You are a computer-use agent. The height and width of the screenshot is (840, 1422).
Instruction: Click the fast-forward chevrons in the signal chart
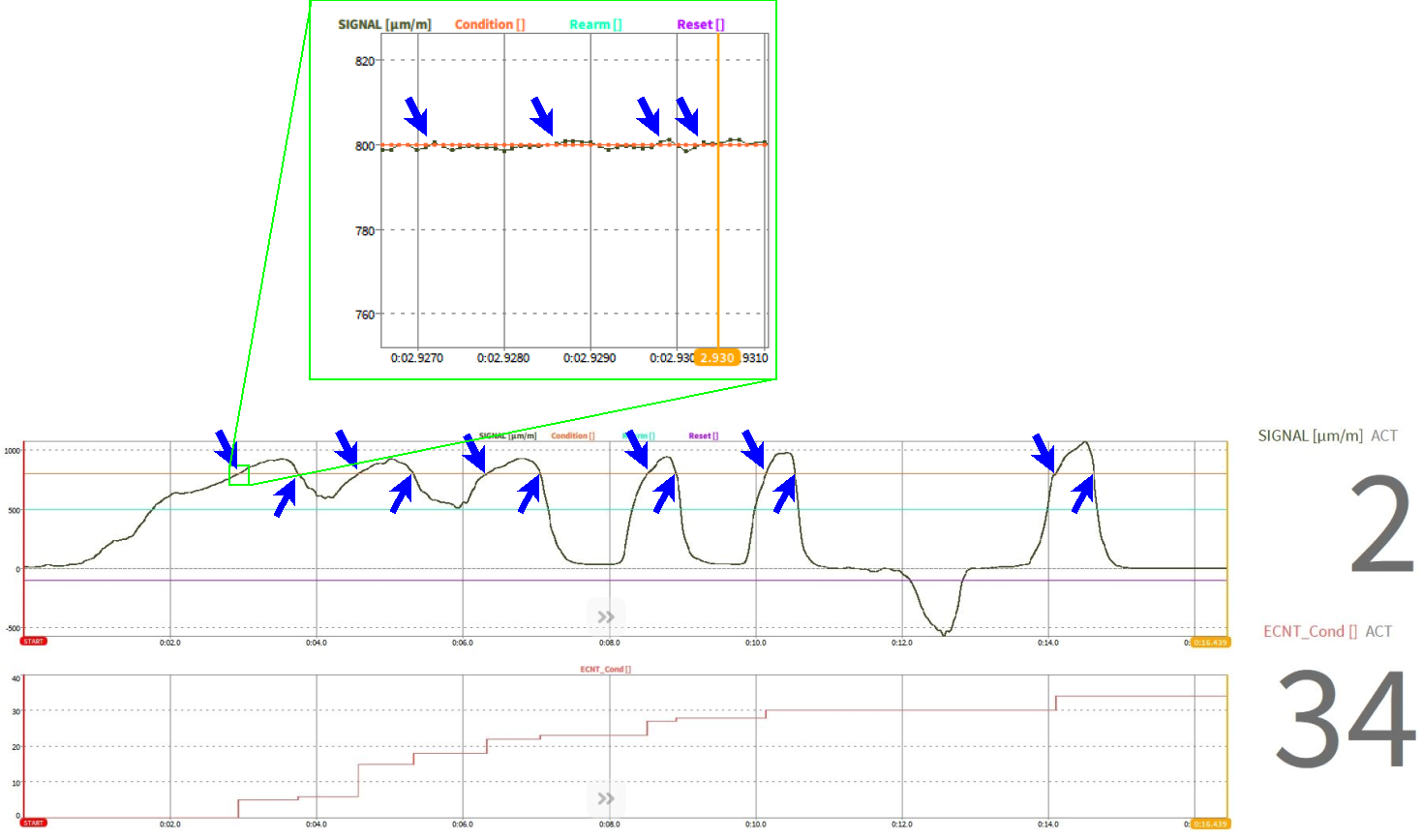click(x=606, y=617)
